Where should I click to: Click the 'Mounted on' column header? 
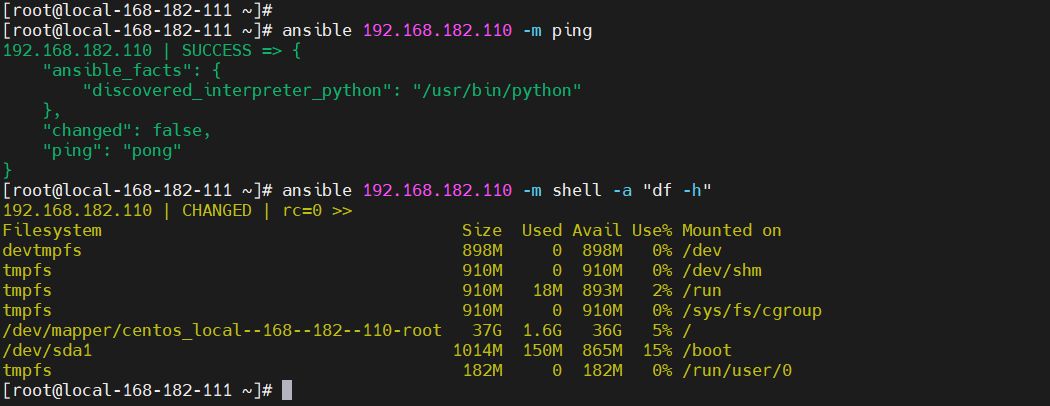[x=731, y=230]
